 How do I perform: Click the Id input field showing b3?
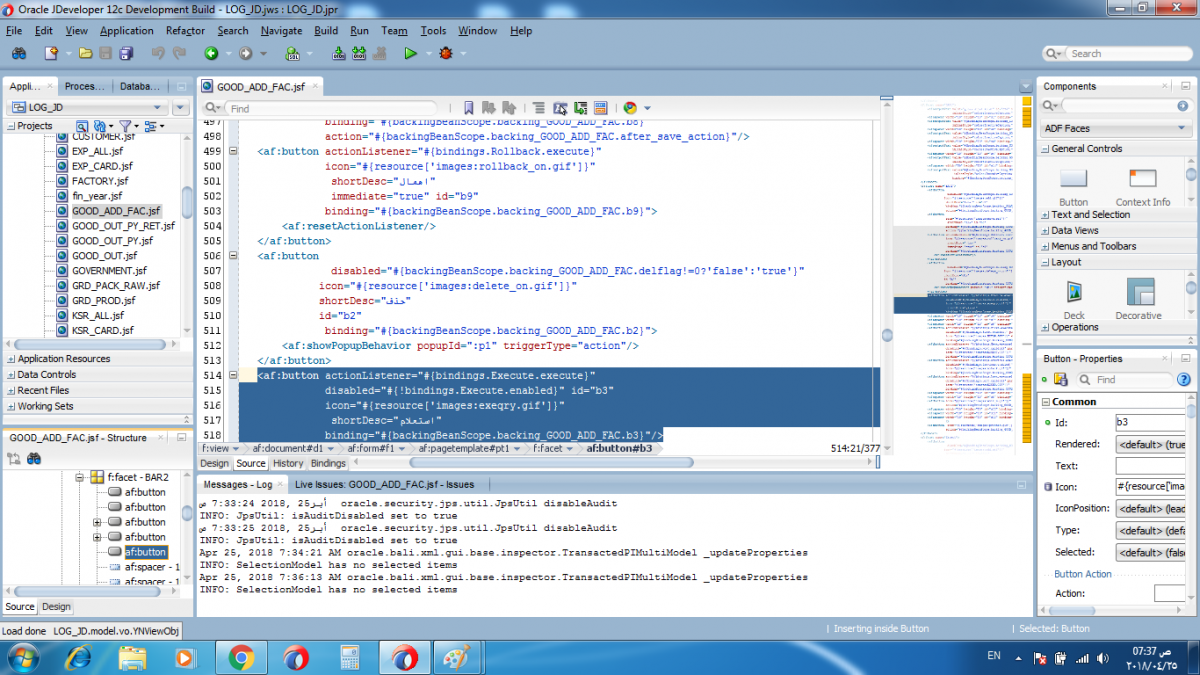1150,423
